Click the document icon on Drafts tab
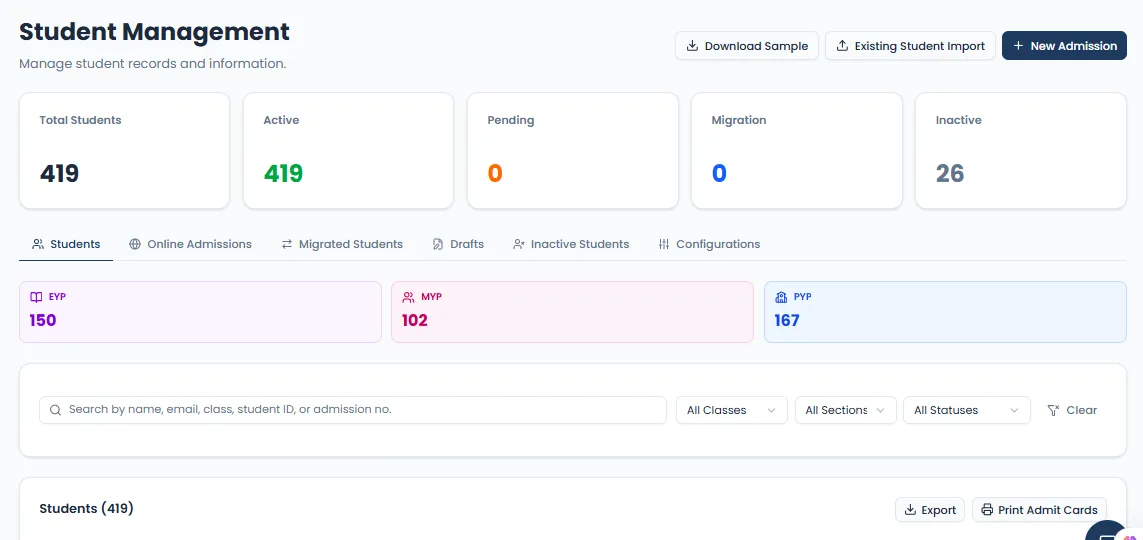This screenshot has width=1143, height=540. pyautogui.click(x=437, y=244)
